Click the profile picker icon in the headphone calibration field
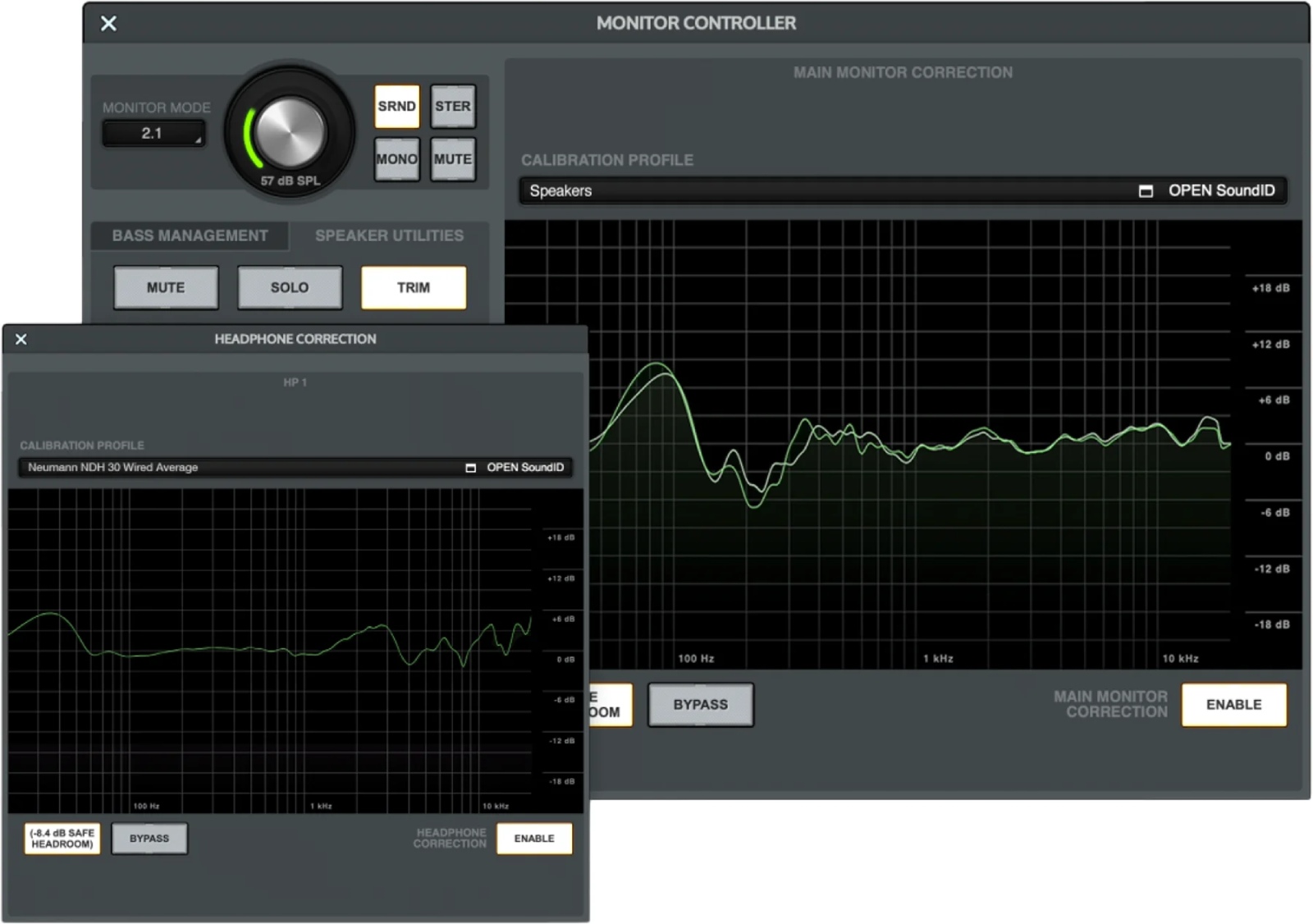This screenshot has width=1313, height=924. coord(470,467)
